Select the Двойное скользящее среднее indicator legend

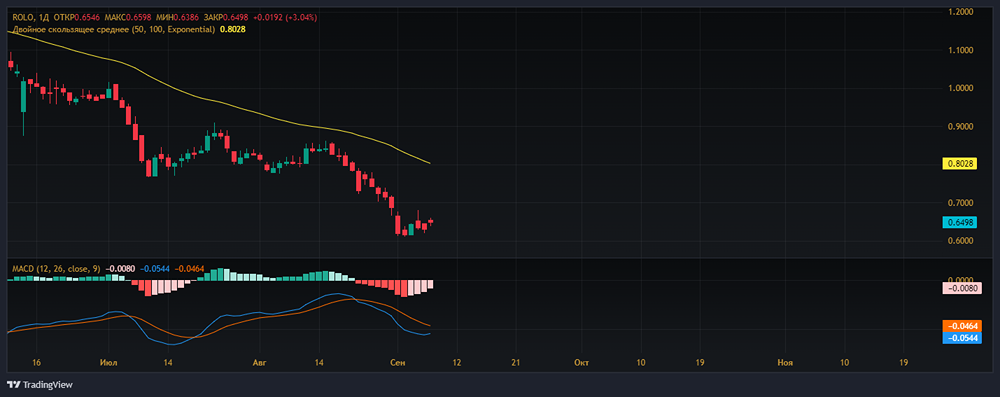click(x=114, y=29)
